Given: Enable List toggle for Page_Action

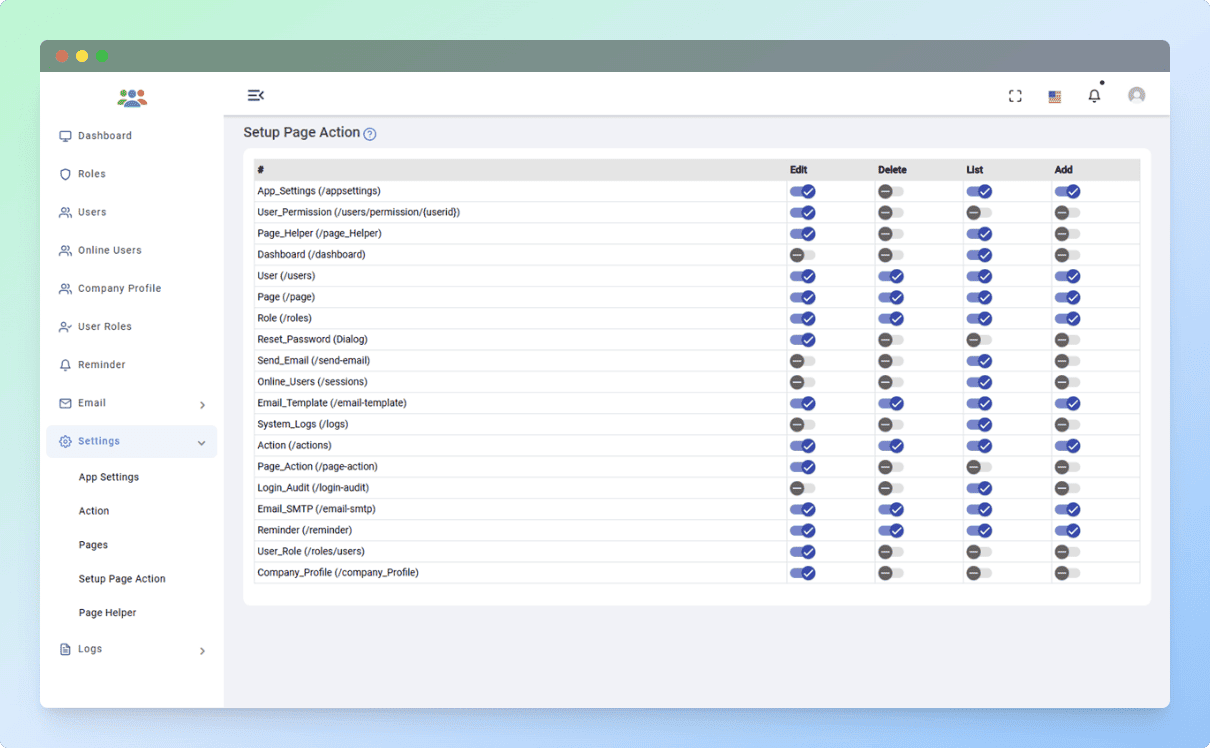Looking at the screenshot, I should 979,467.
